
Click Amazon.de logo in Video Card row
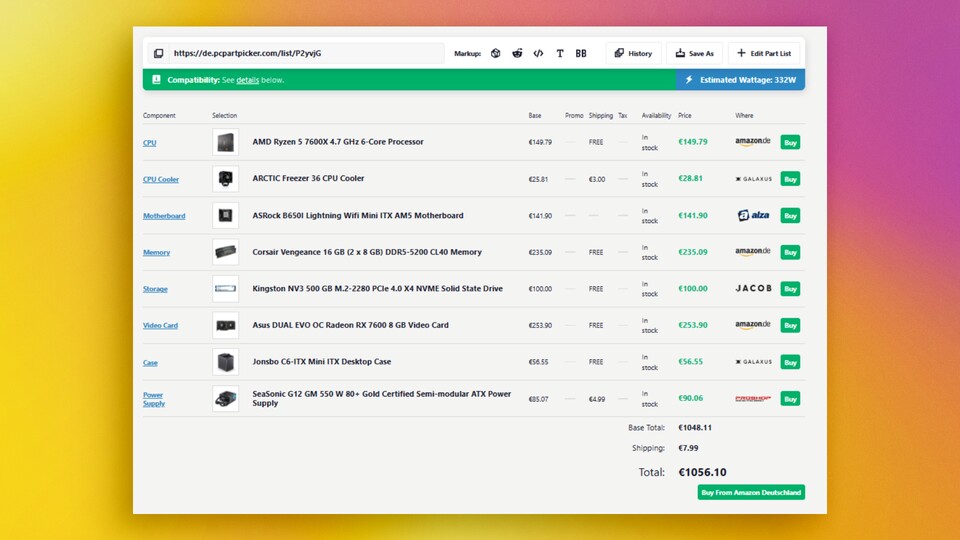click(753, 324)
